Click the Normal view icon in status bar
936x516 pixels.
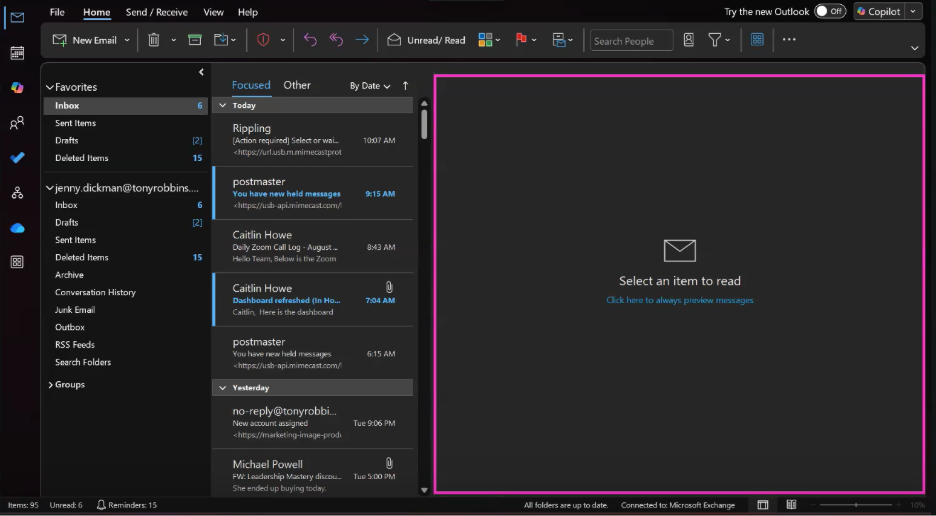(763, 505)
